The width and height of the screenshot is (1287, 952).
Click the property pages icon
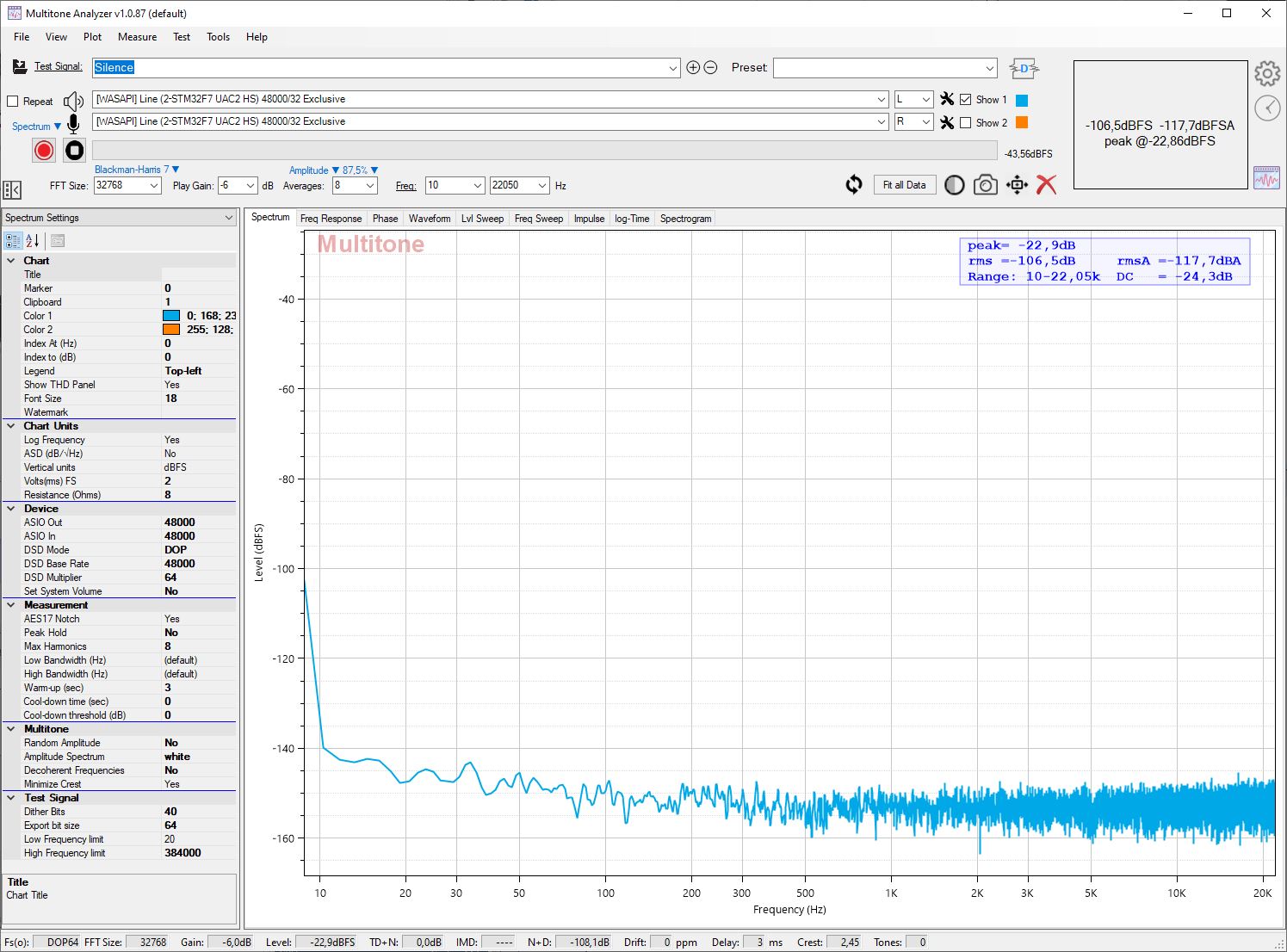(x=58, y=240)
